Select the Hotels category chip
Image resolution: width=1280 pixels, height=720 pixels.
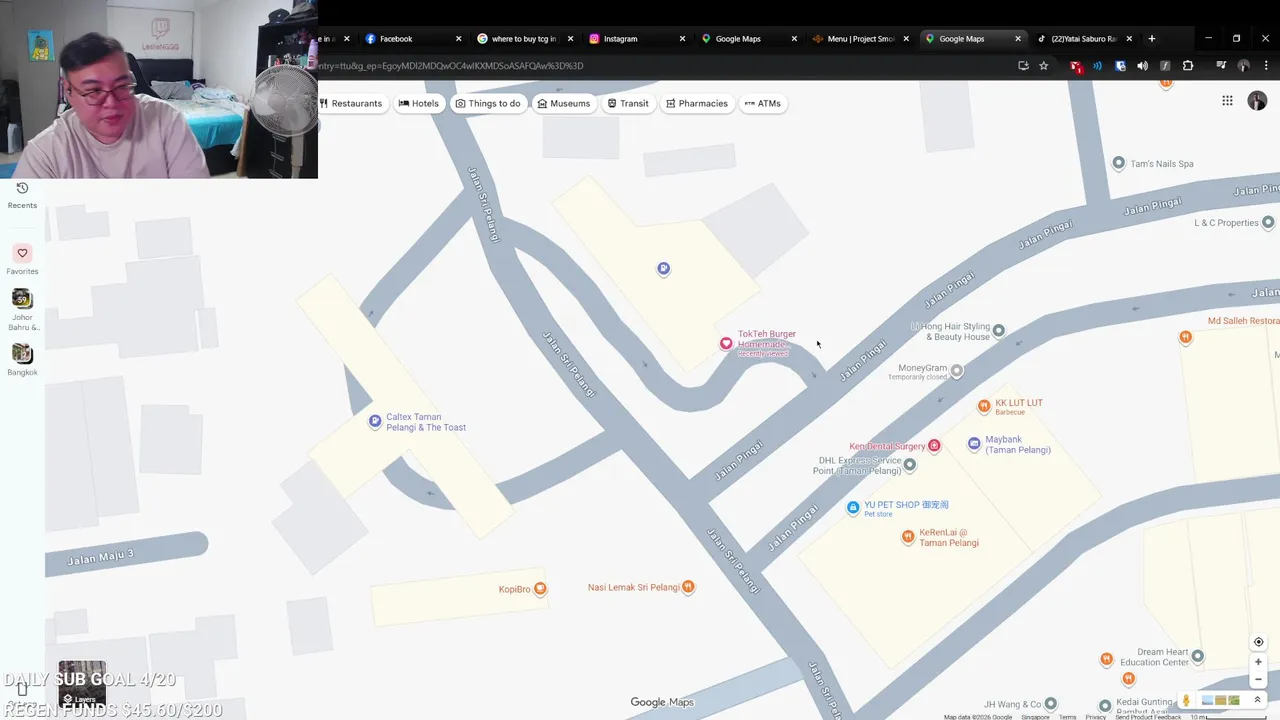(x=419, y=103)
